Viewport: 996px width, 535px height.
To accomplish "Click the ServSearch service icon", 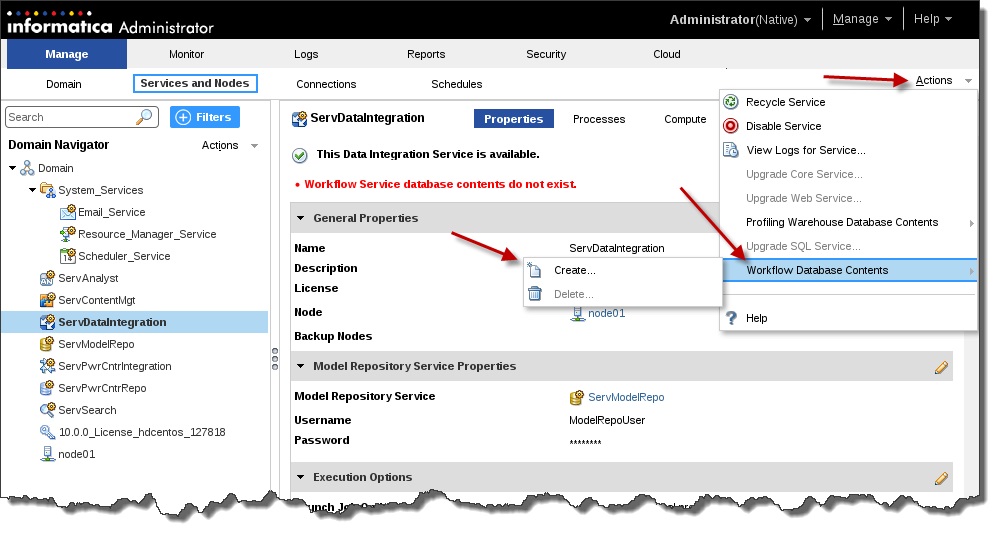I will [x=48, y=410].
